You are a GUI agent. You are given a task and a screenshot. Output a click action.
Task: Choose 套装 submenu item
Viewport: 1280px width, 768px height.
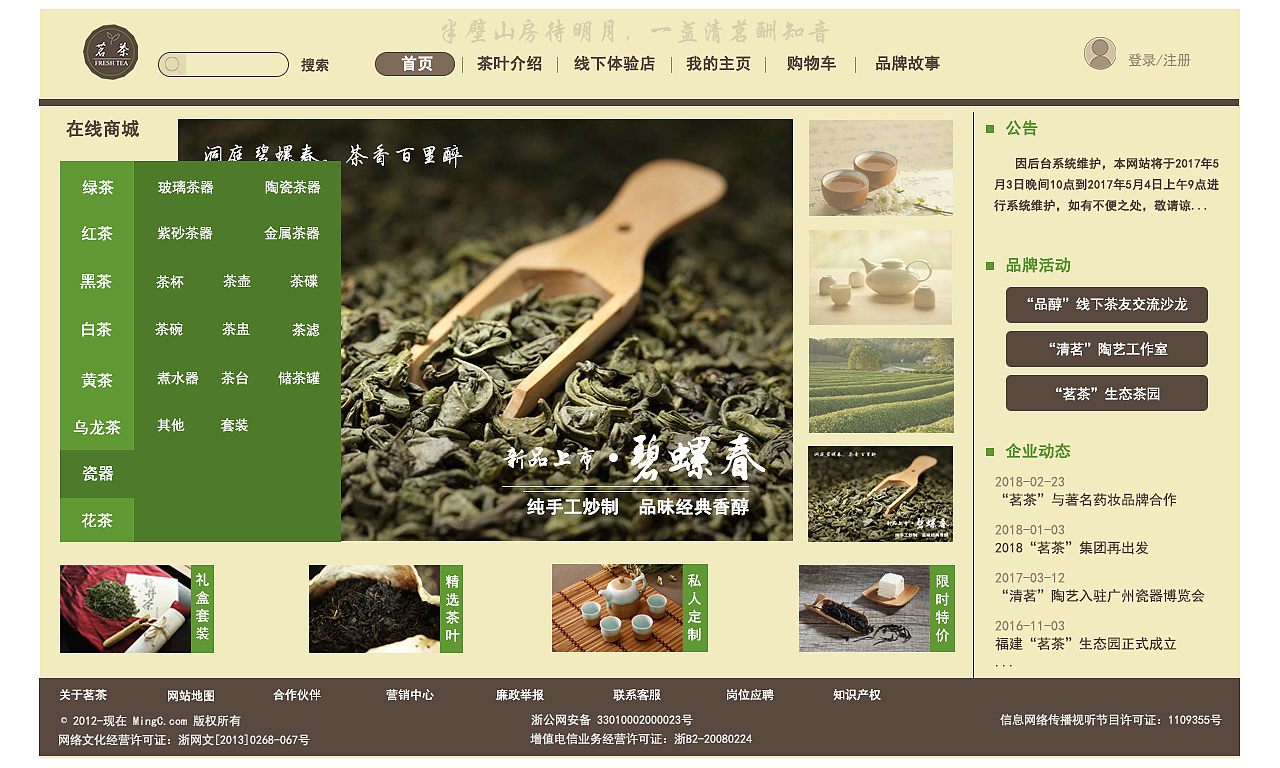pyautogui.click(x=235, y=425)
